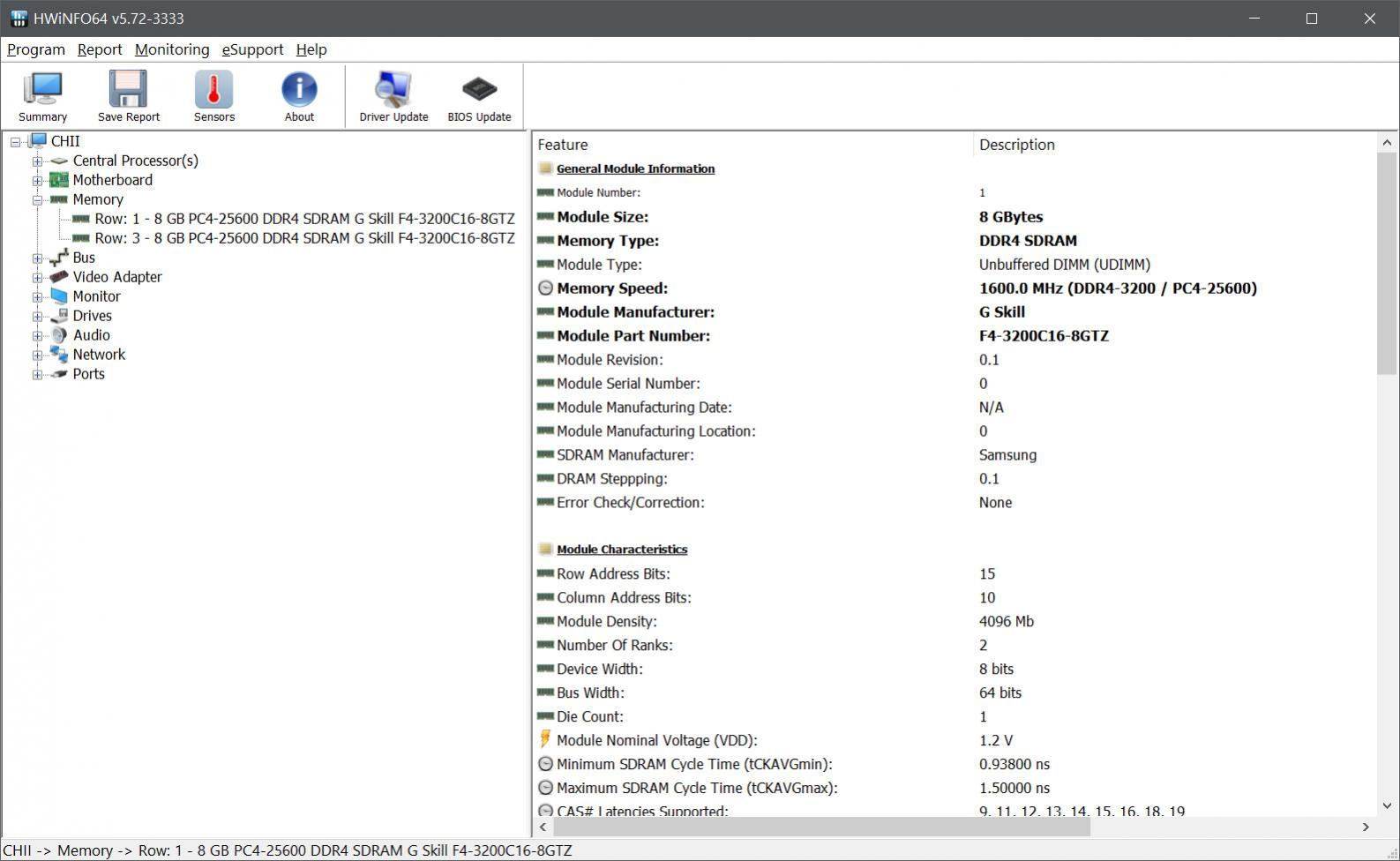
Task: Expand the Ports tree node
Action: [38, 374]
